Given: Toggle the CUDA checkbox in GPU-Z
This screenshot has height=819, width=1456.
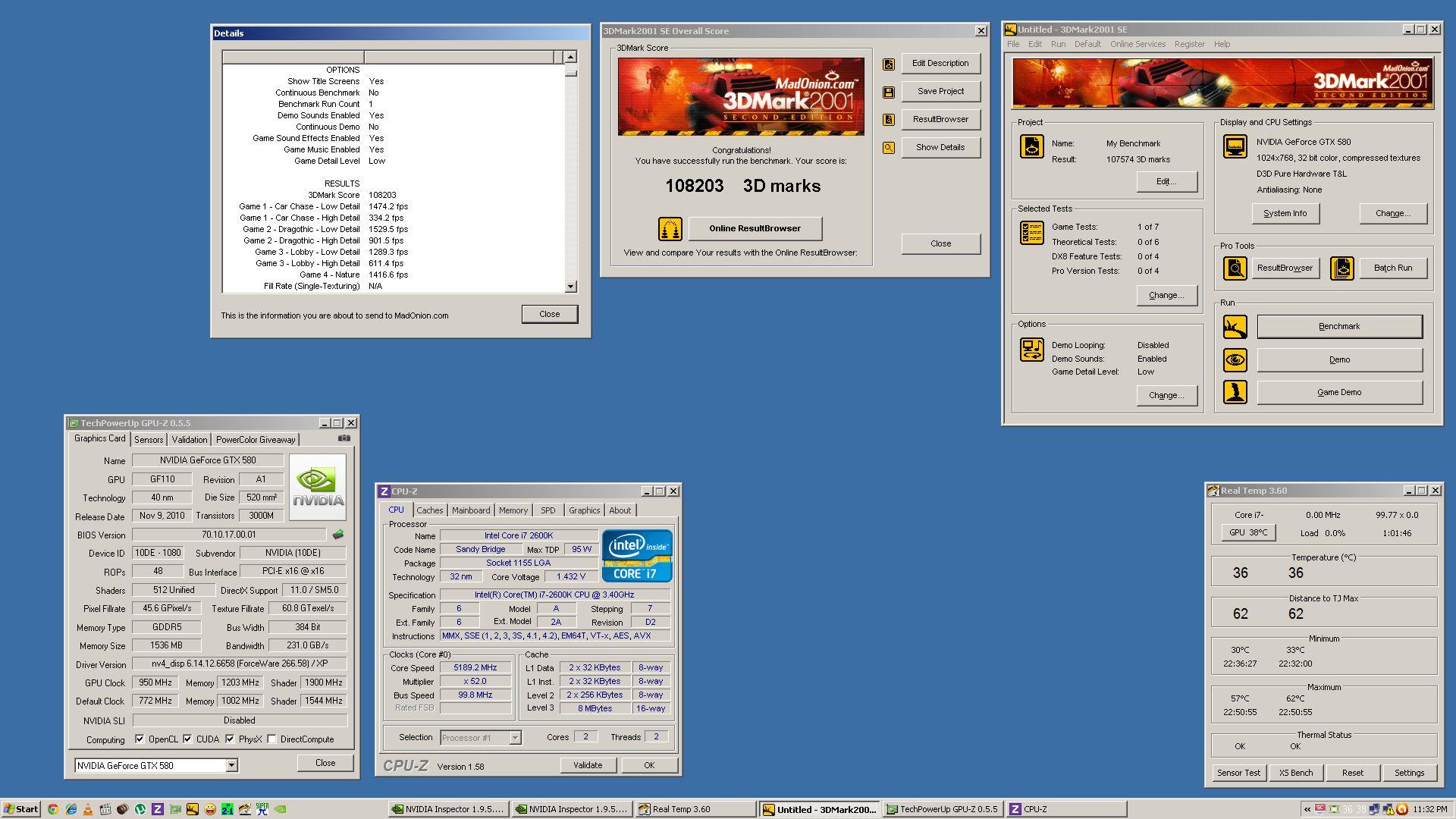Looking at the screenshot, I should pyautogui.click(x=187, y=739).
